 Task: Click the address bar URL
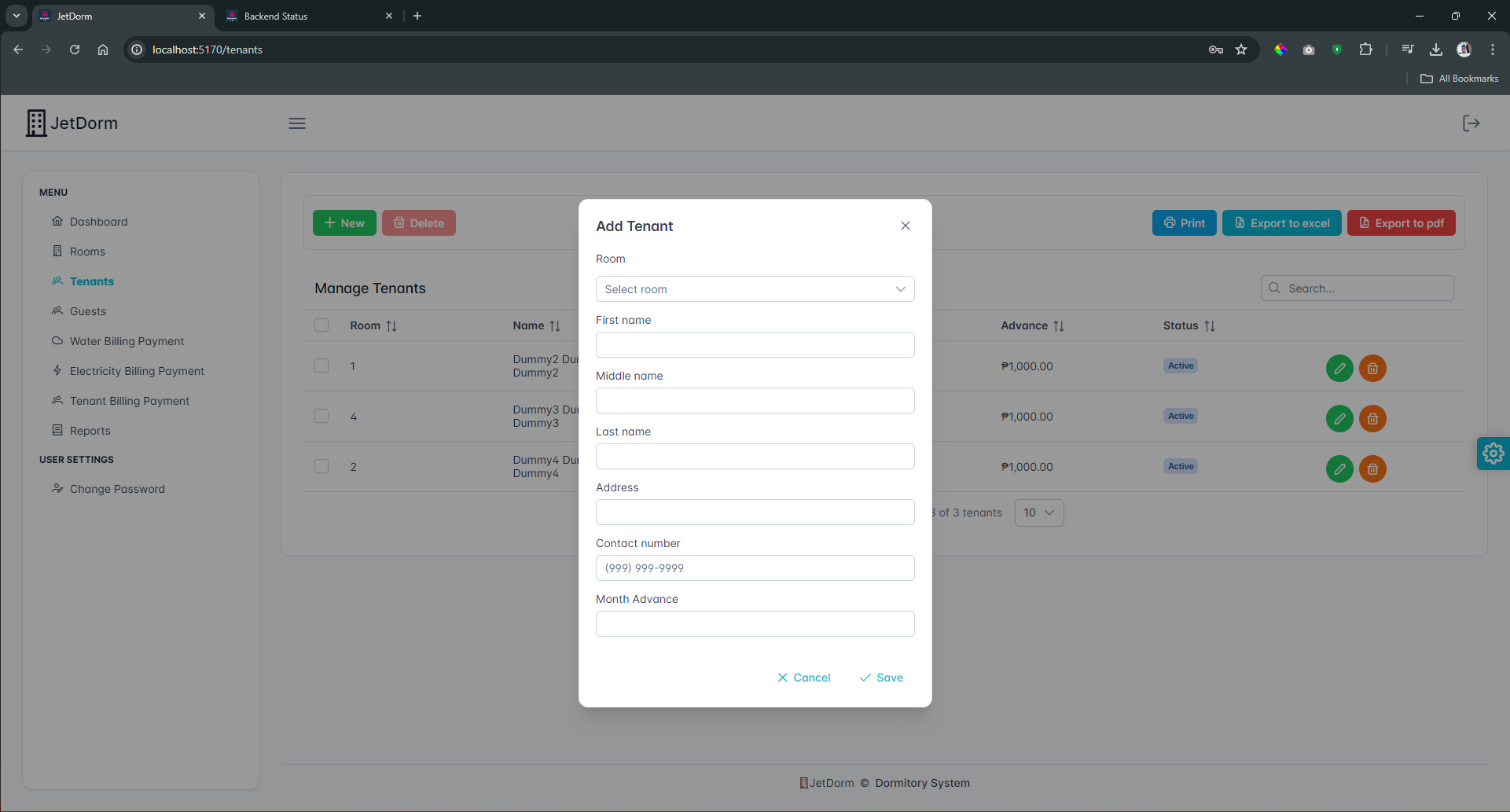click(208, 50)
